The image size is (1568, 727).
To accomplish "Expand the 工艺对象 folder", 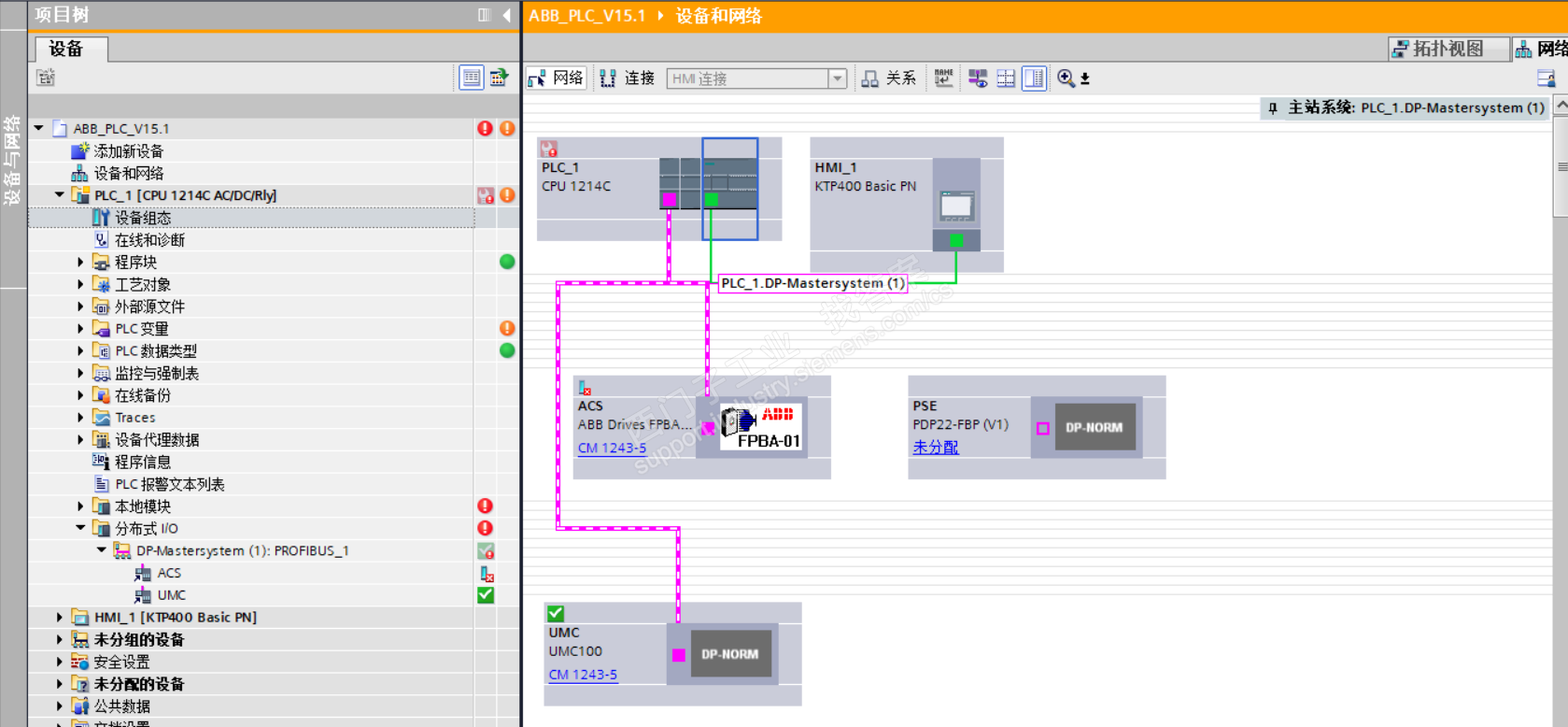I will click(x=80, y=285).
